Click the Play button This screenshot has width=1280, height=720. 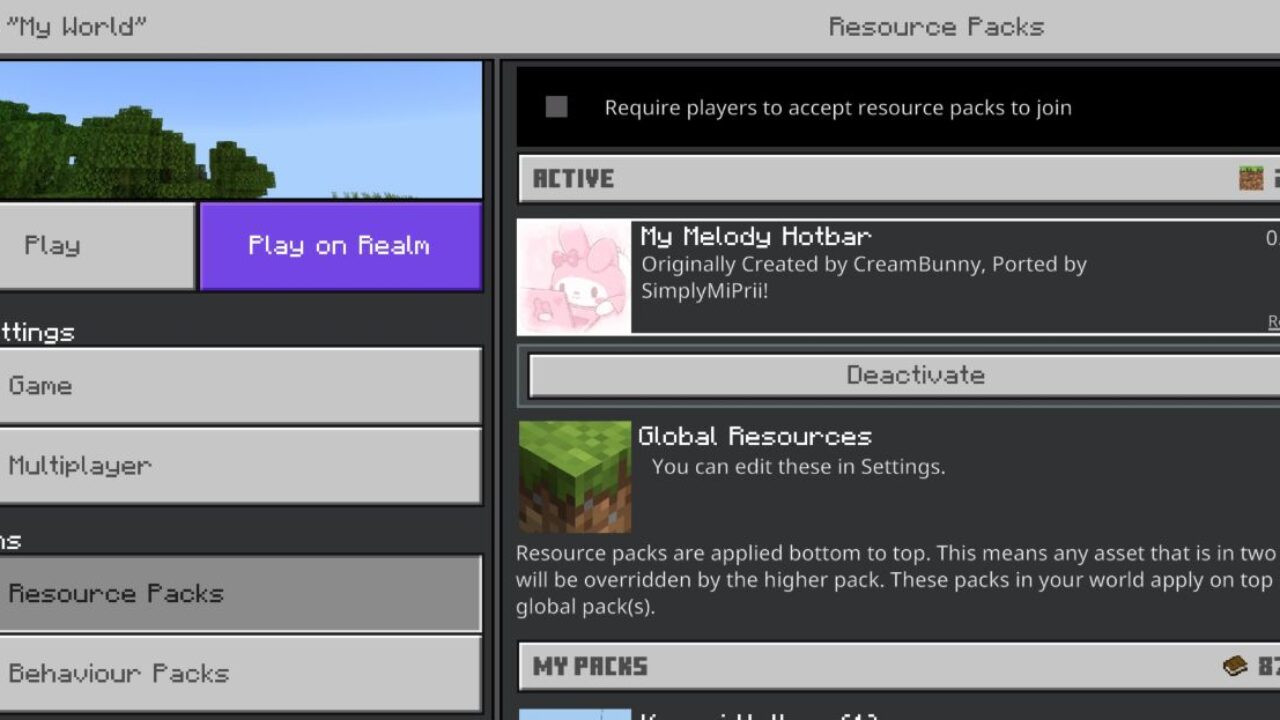pos(97,246)
